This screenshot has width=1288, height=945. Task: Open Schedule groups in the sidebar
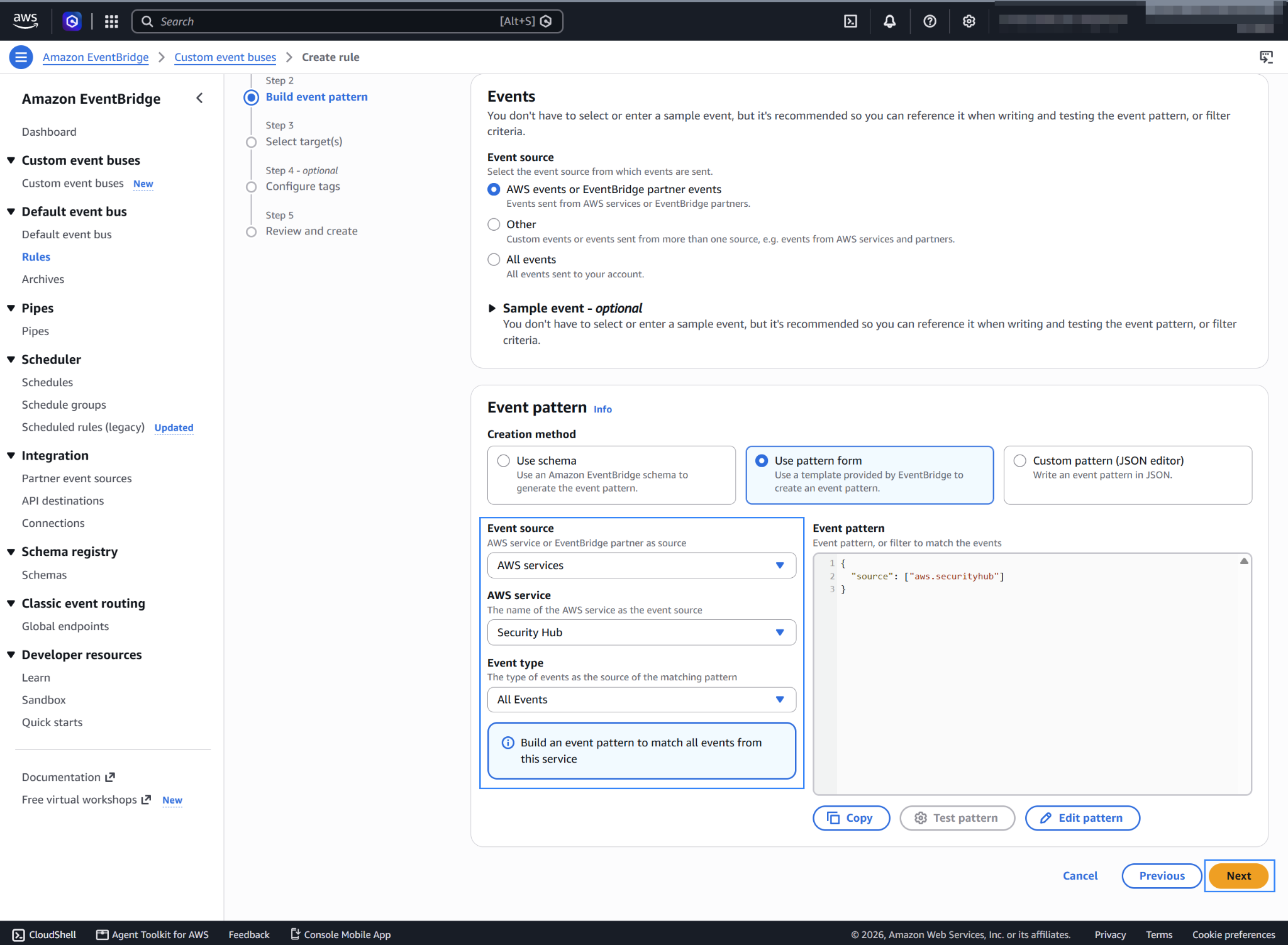(64, 405)
